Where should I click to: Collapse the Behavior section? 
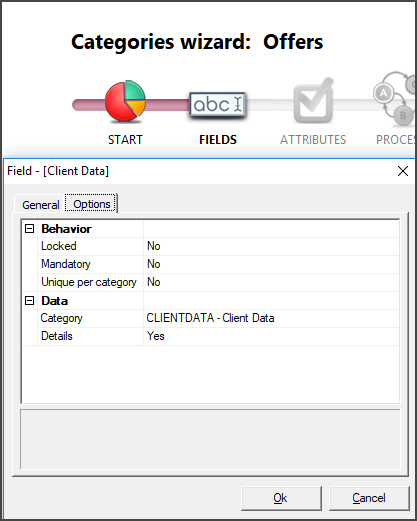(30, 229)
